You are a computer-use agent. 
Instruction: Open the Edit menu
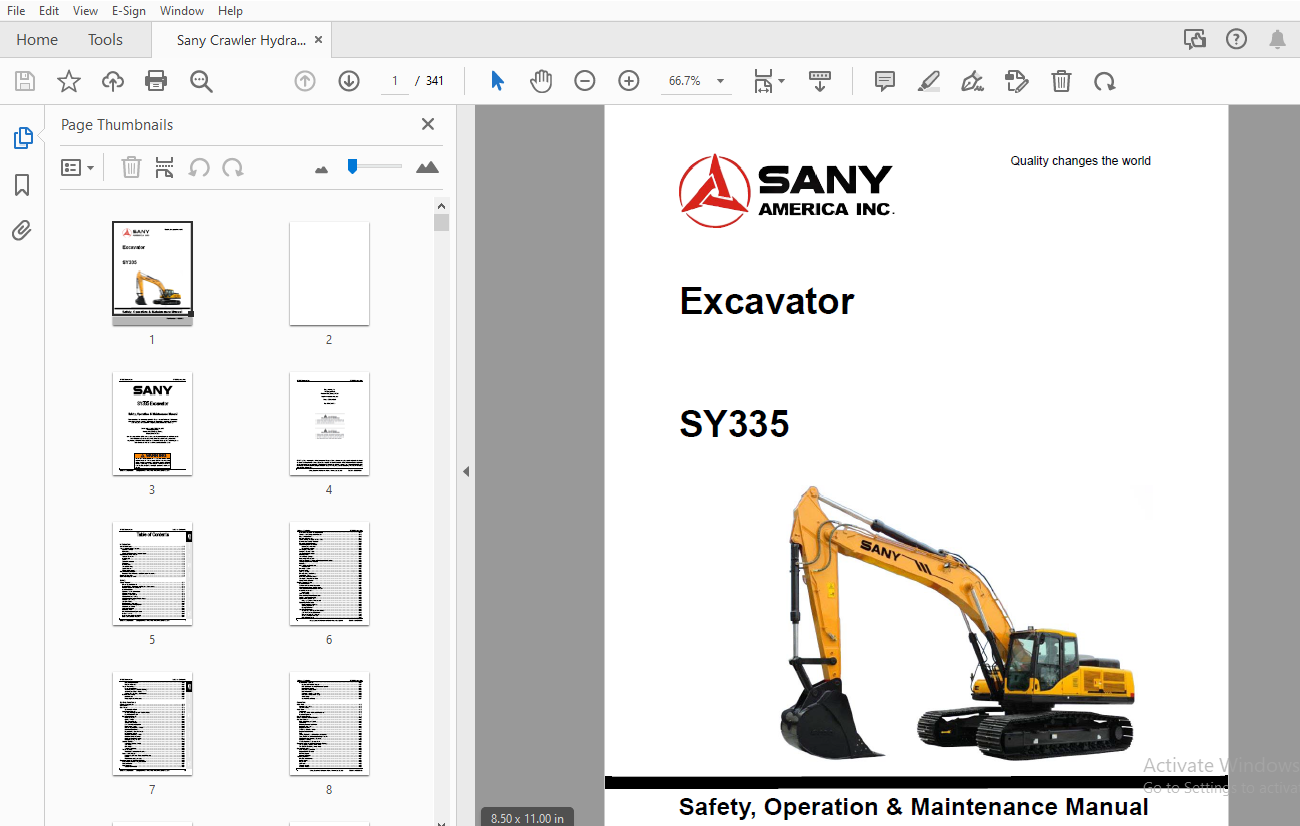tap(49, 10)
